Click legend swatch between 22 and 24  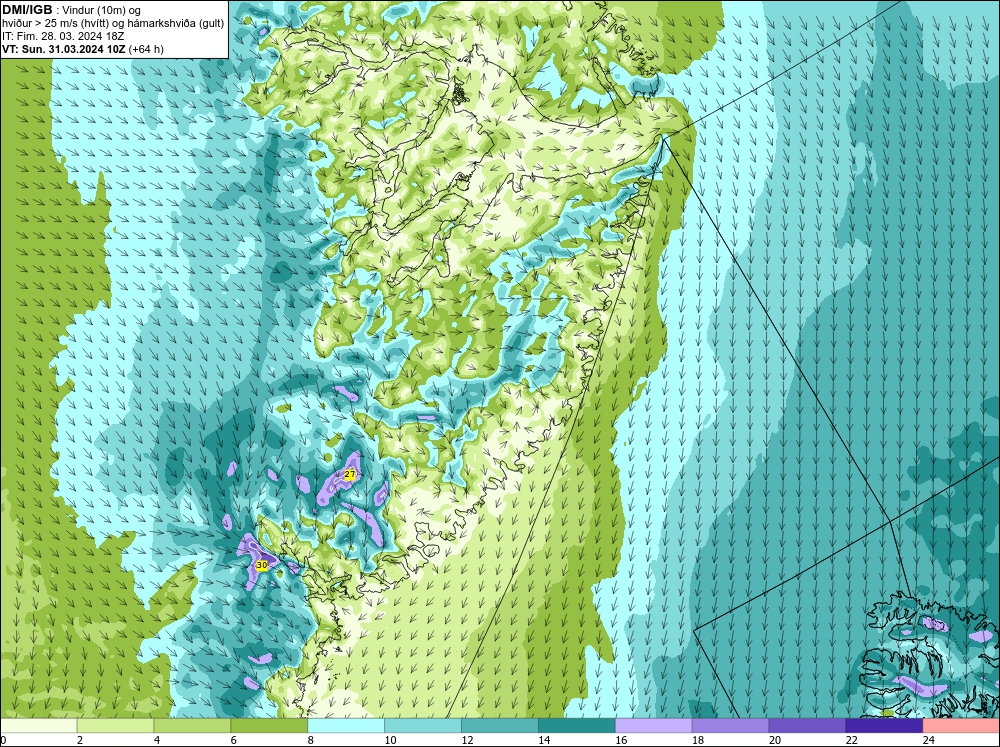pyautogui.click(x=884, y=726)
